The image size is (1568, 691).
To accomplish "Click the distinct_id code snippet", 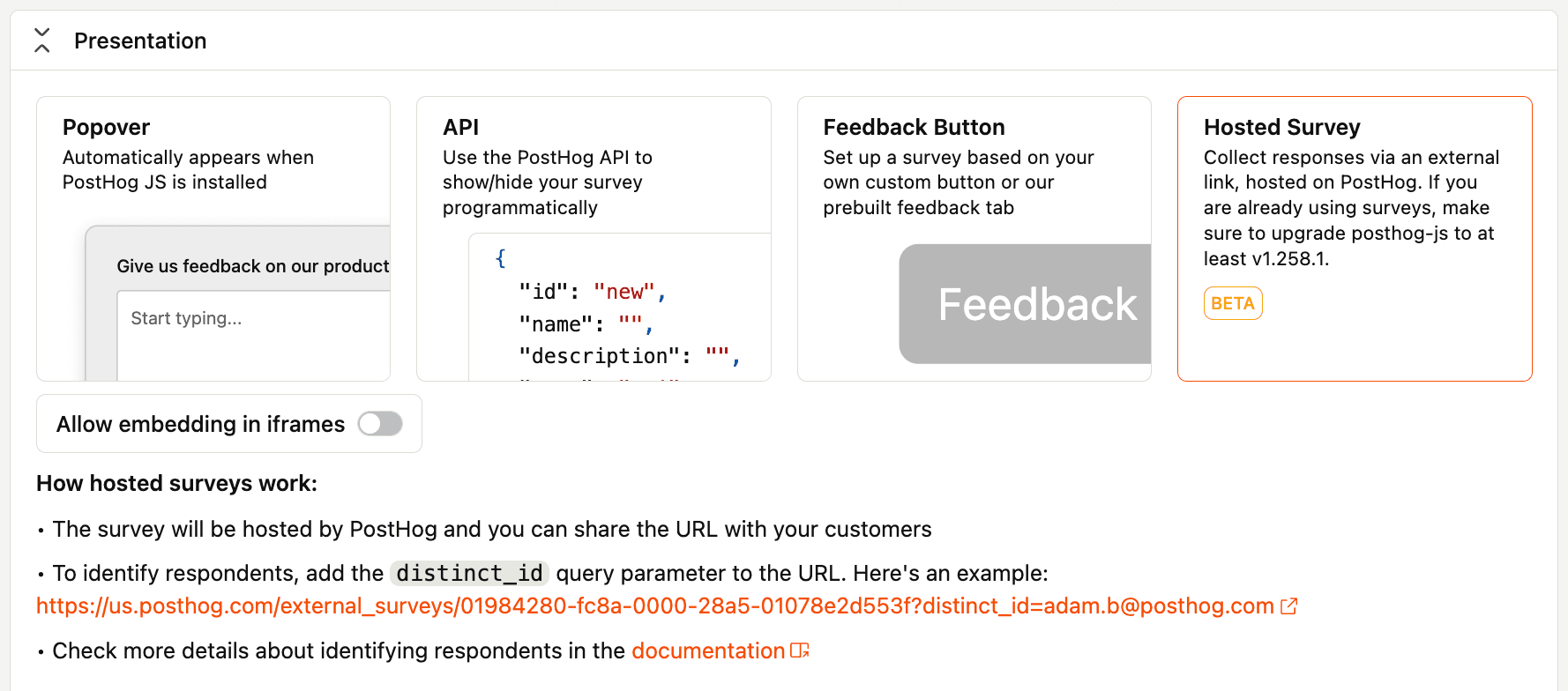I will tap(469, 573).
